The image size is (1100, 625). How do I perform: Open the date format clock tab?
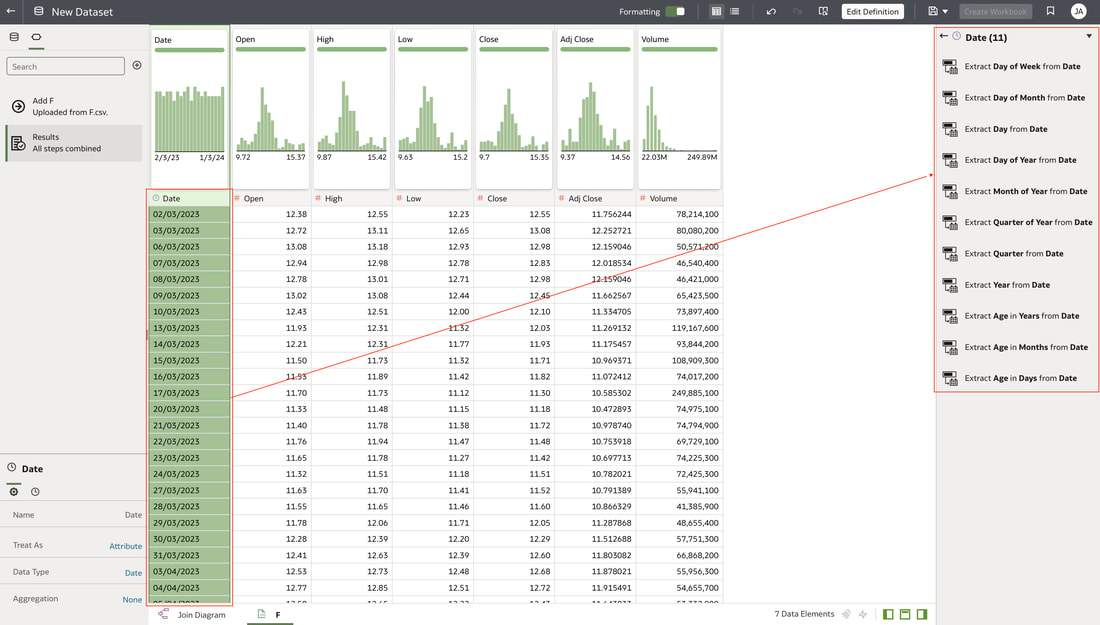pyautogui.click(x=35, y=492)
